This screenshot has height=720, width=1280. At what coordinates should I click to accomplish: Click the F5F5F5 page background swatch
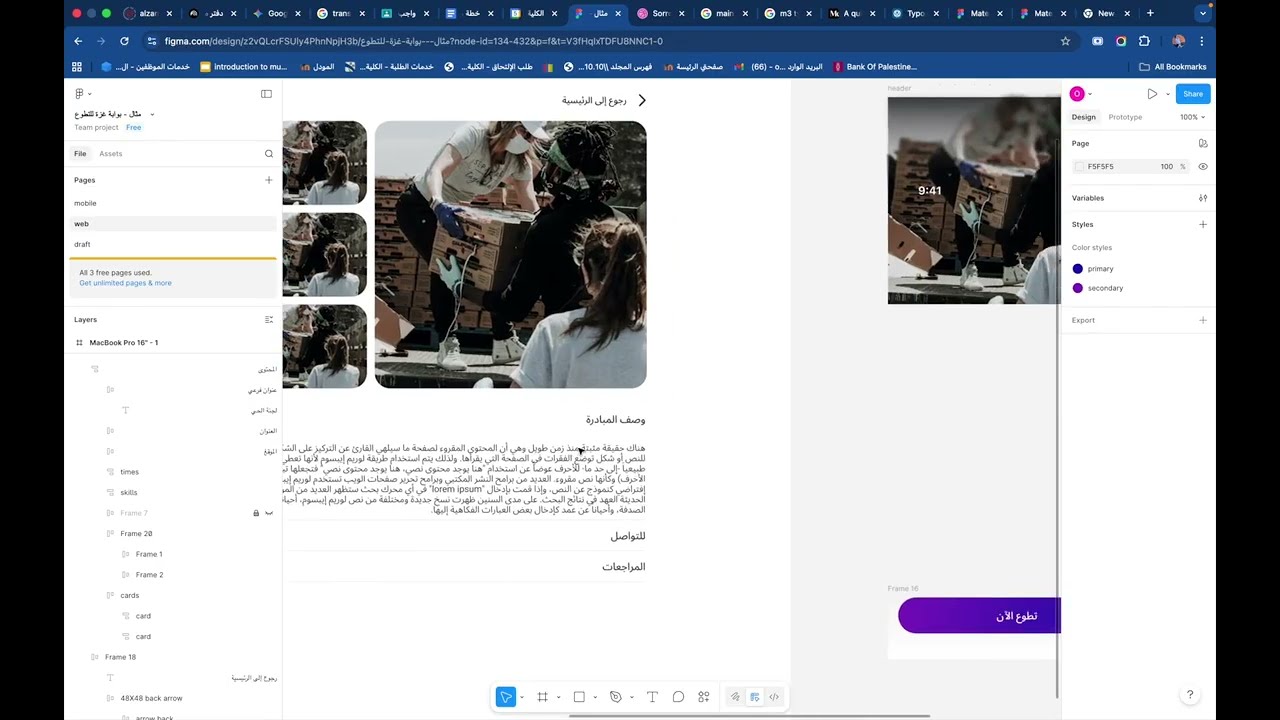click(1079, 167)
